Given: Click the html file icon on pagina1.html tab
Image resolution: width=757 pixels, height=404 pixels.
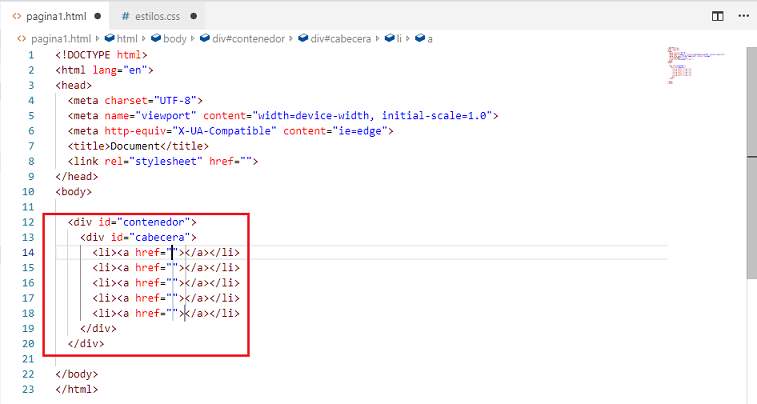Looking at the screenshot, I should [17, 16].
